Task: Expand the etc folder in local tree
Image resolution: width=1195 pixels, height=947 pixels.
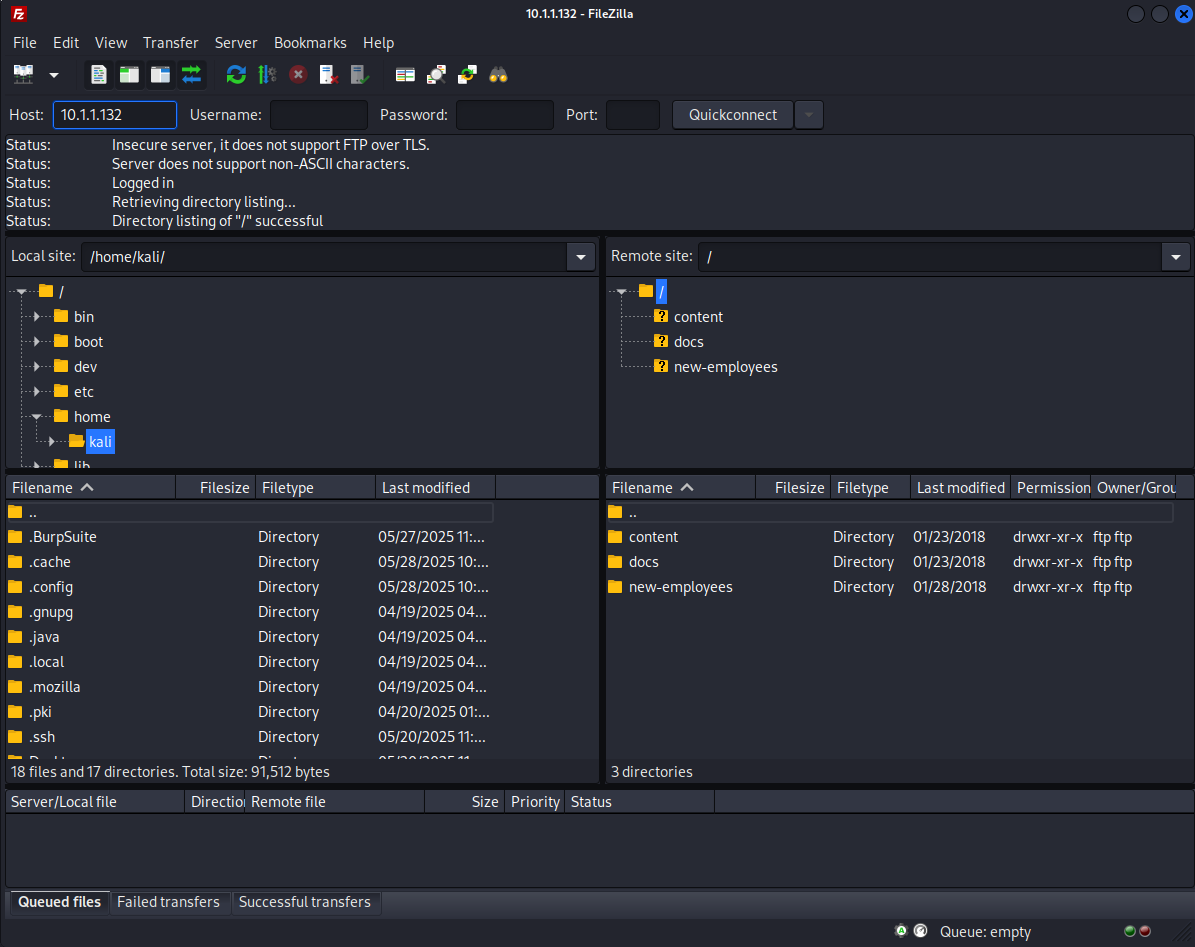Action: coord(37,392)
